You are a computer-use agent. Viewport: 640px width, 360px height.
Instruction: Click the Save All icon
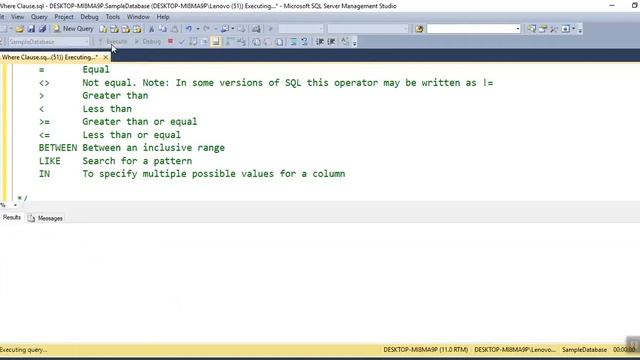(x=42, y=29)
